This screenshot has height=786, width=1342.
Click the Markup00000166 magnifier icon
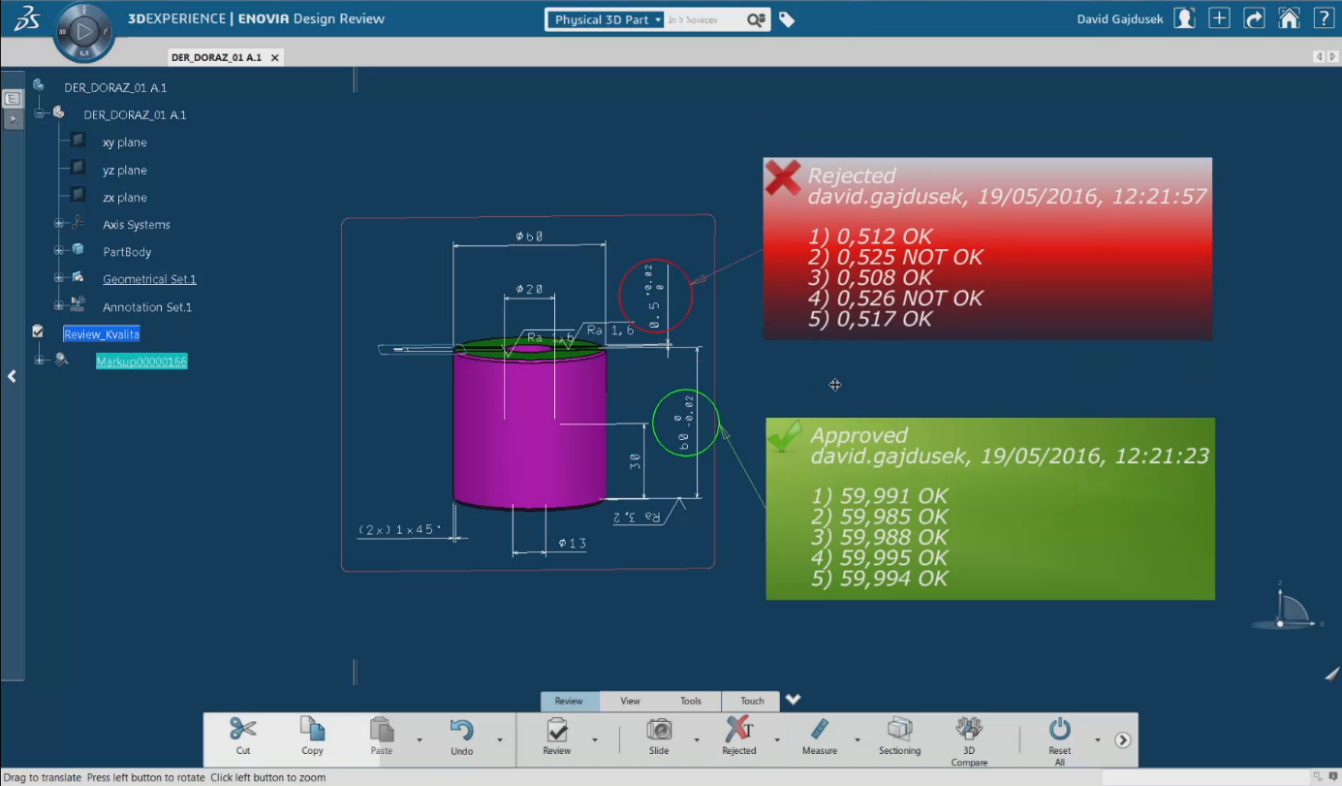point(62,360)
